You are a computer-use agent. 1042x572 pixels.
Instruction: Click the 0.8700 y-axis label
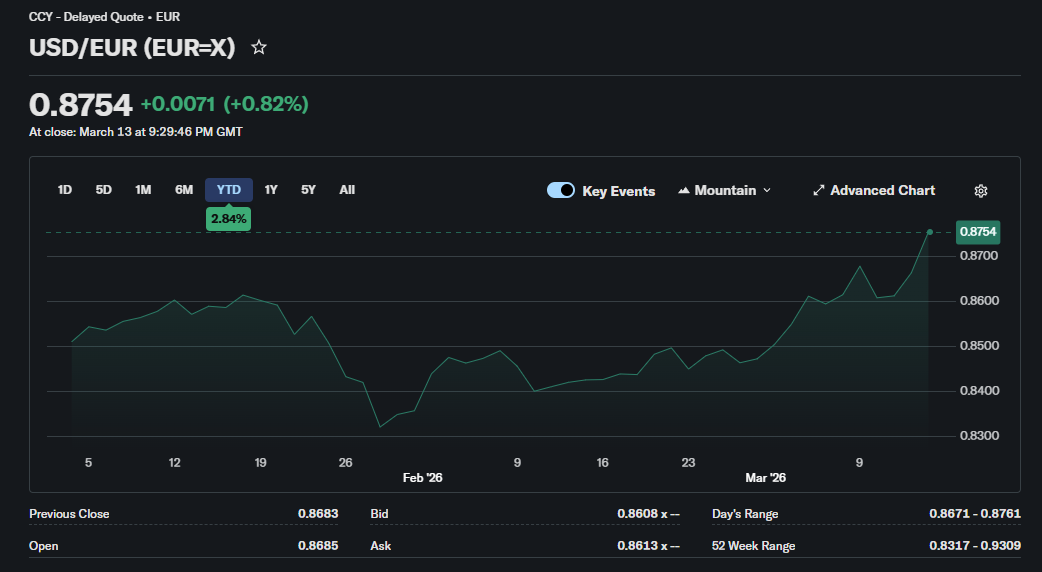(979, 256)
